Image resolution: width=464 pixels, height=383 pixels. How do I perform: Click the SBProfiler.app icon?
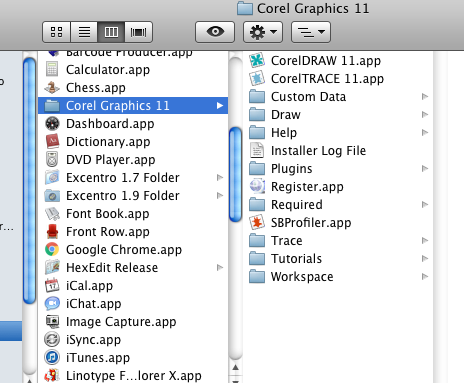tap(257, 222)
